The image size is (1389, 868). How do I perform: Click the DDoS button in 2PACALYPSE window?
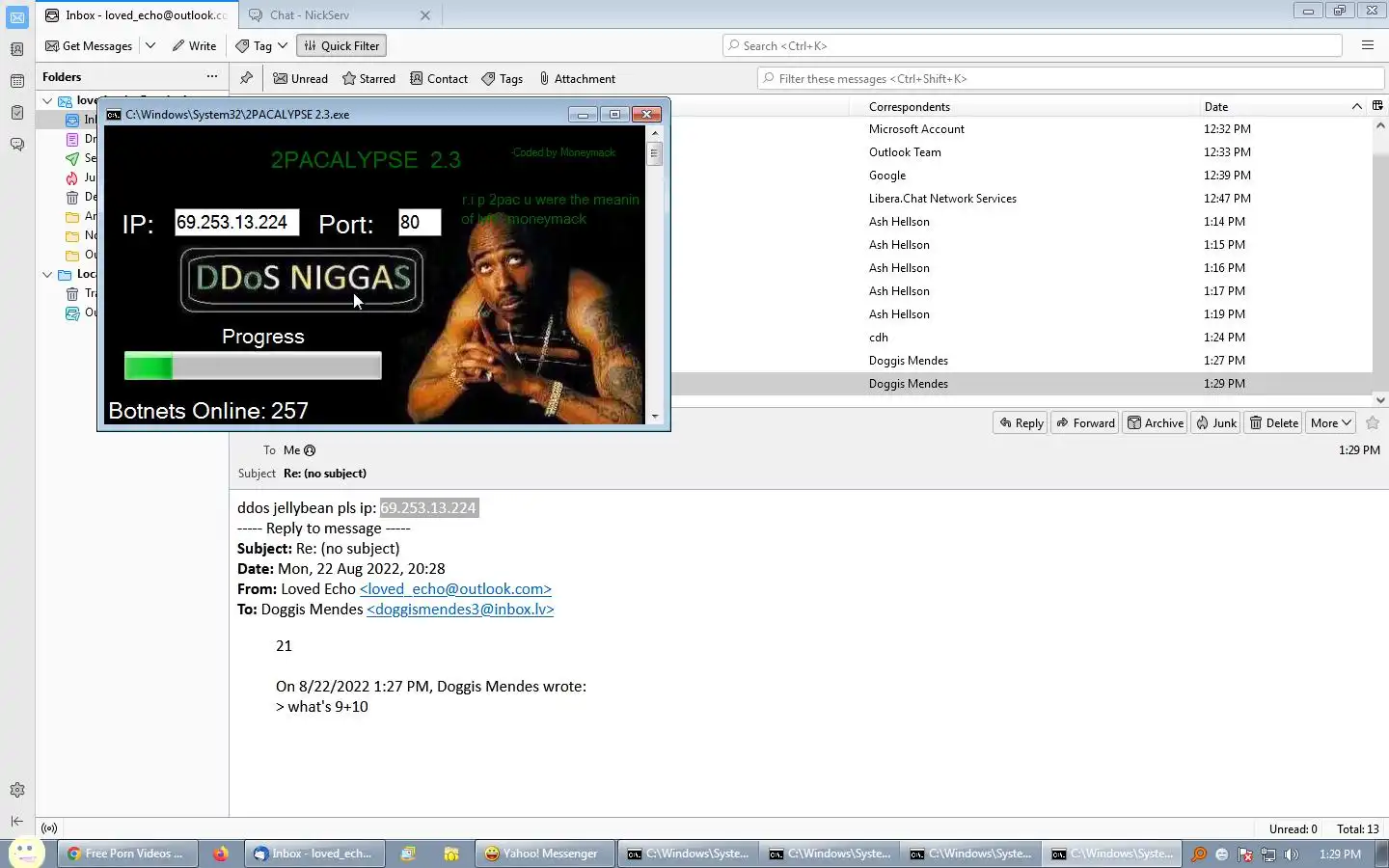[x=302, y=280]
